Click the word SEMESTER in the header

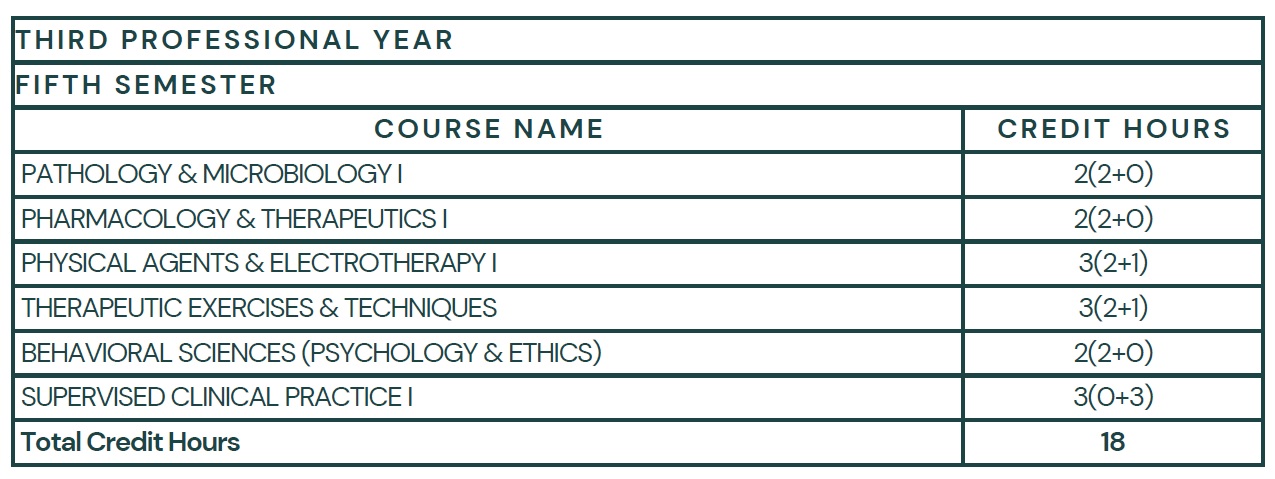click(196, 85)
